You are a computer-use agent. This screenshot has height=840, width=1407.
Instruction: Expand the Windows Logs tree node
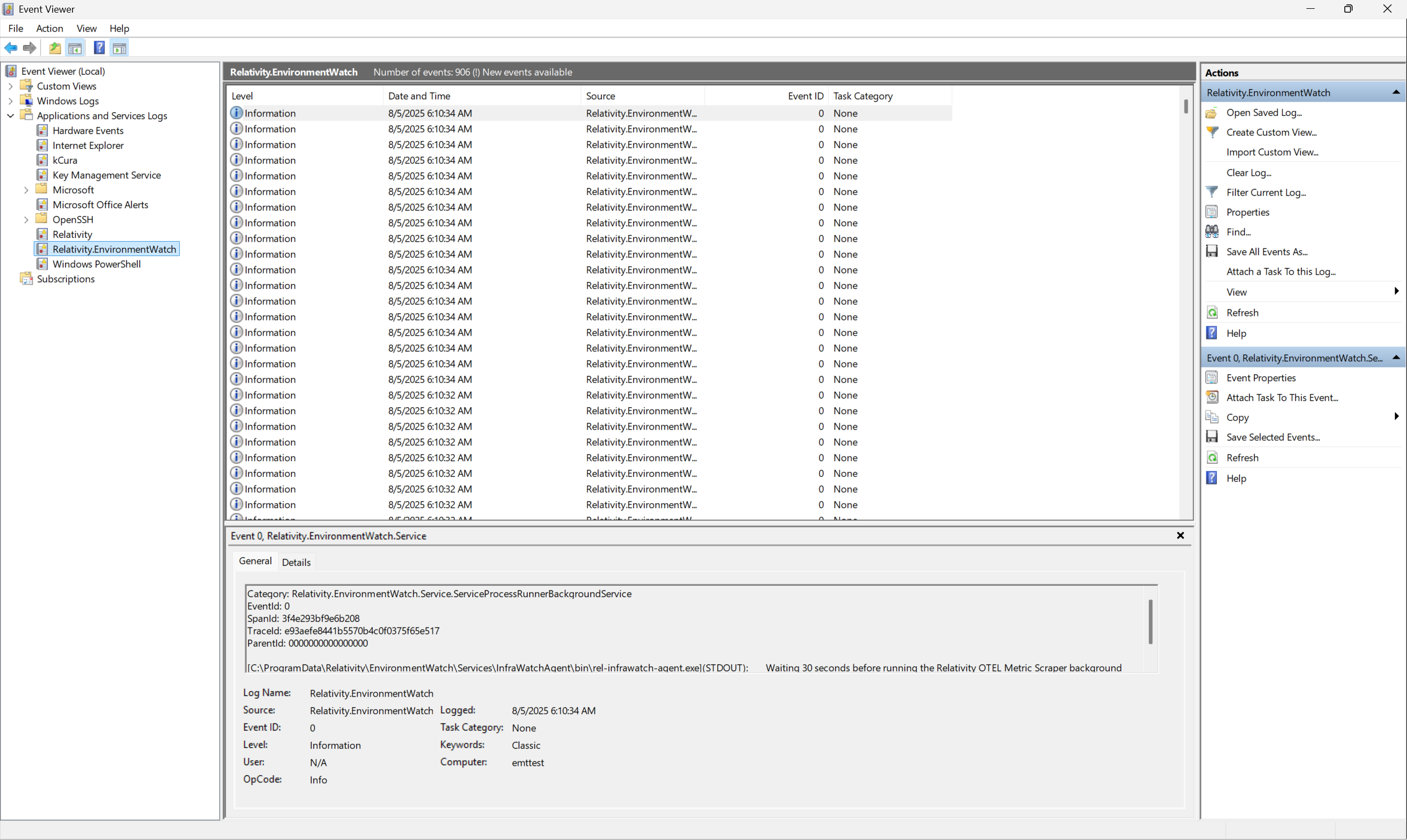(10, 101)
